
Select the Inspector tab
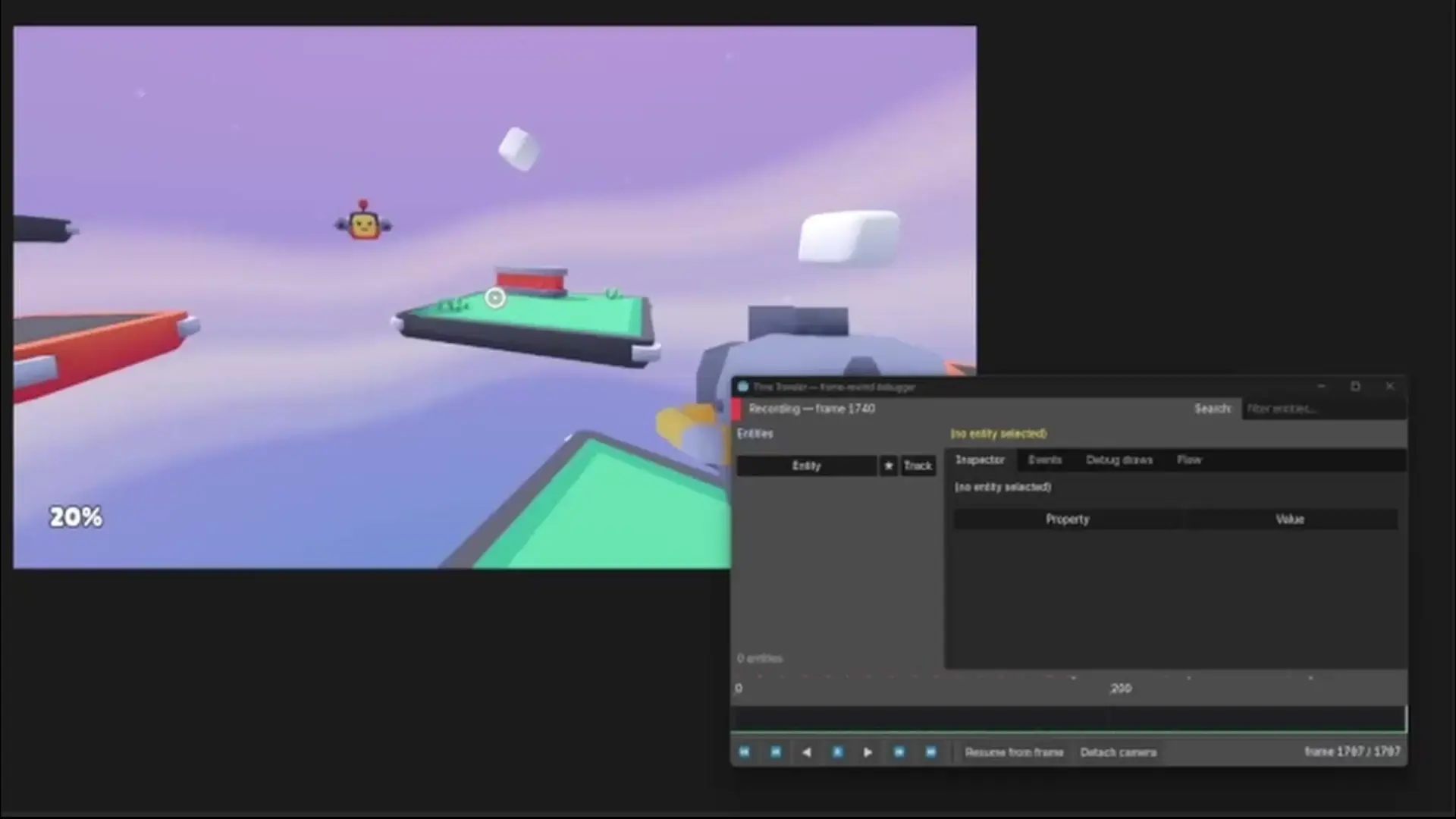click(x=980, y=460)
